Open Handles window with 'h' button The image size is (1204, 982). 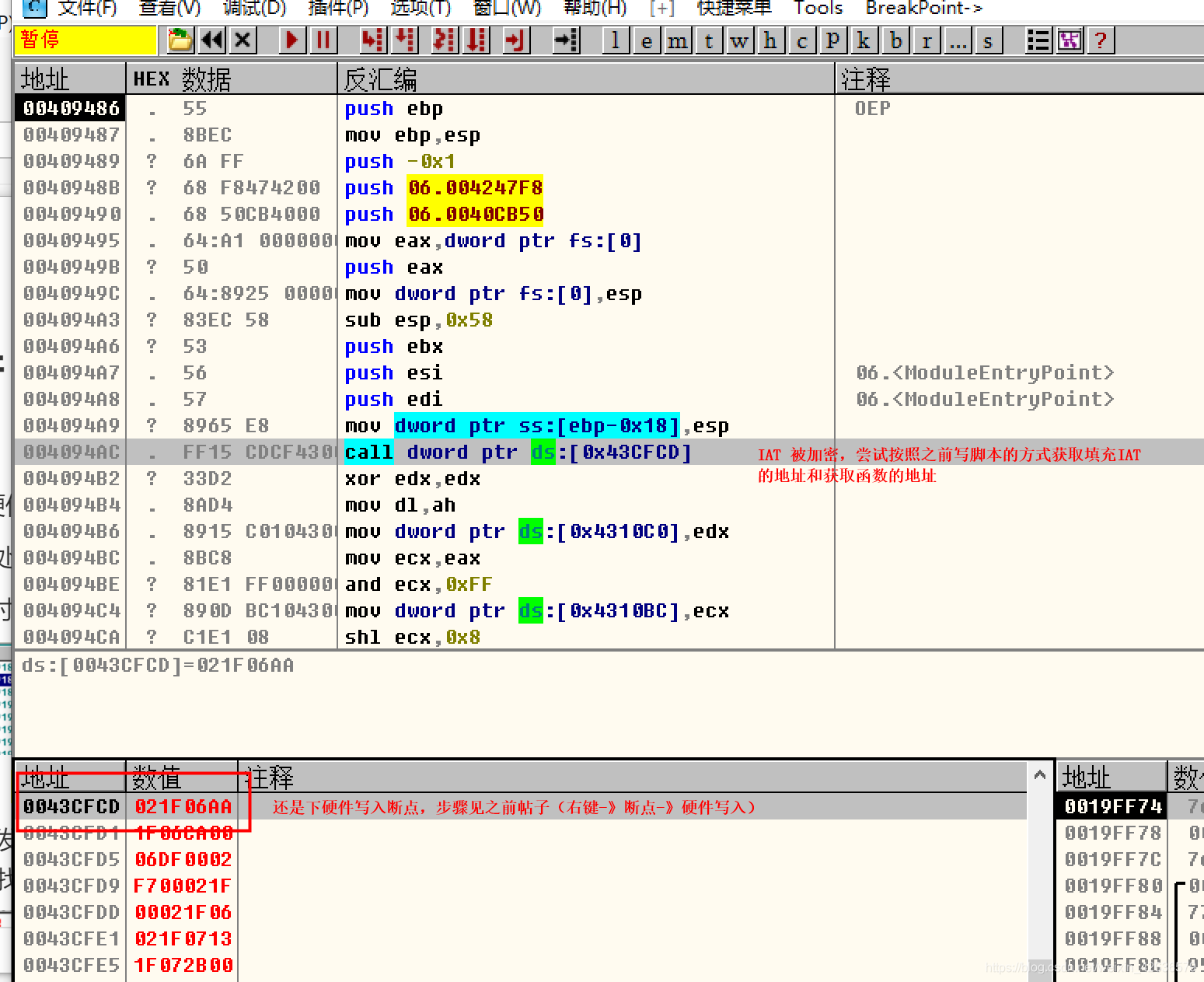770,40
